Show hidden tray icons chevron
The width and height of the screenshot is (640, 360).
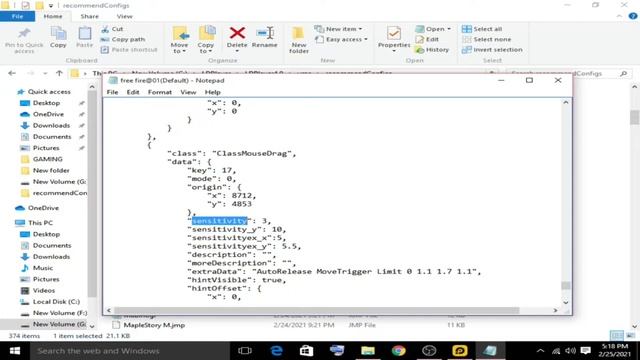click(x=540, y=351)
